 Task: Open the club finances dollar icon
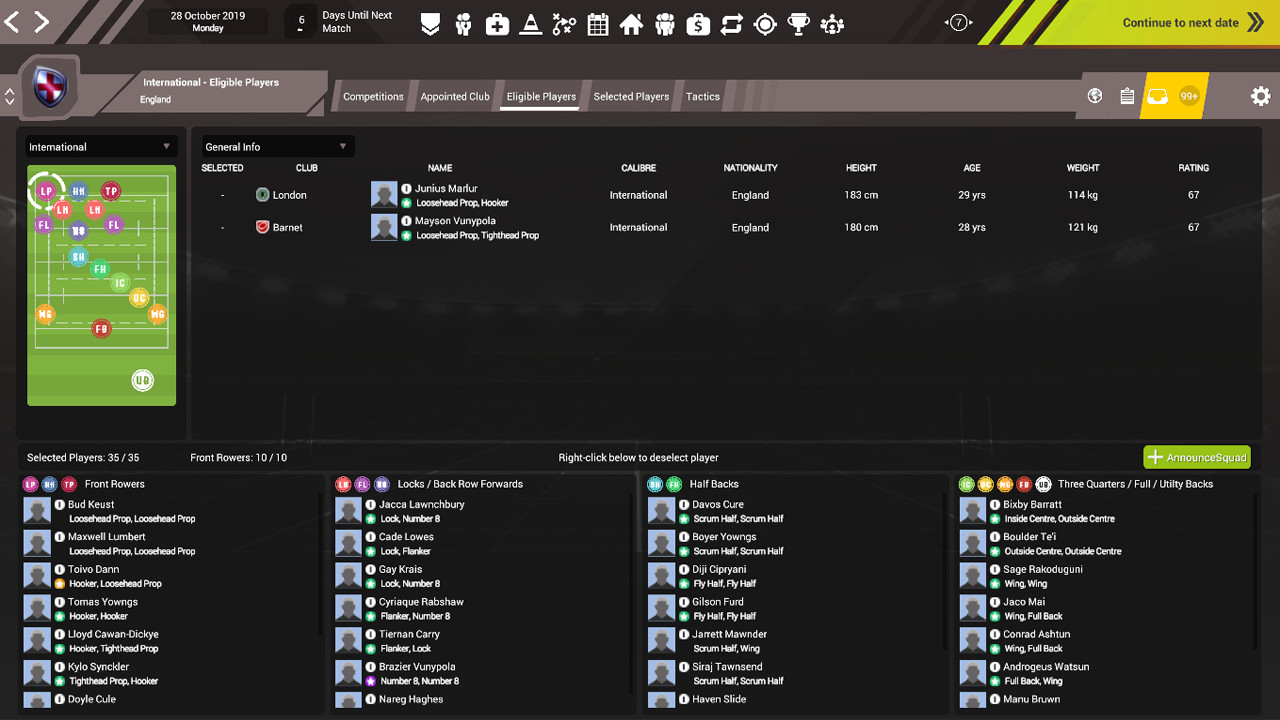698,23
